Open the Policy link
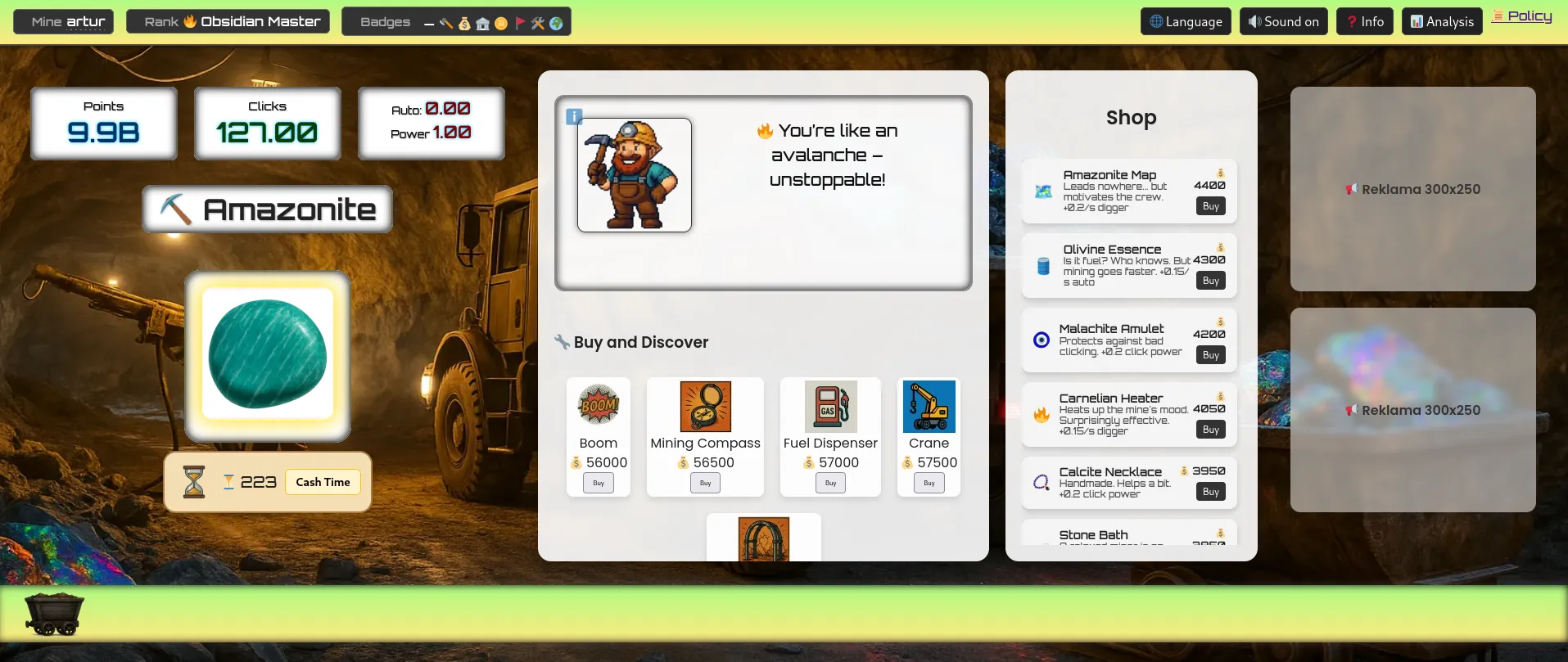The width and height of the screenshot is (1568, 662). (1522, 16)
